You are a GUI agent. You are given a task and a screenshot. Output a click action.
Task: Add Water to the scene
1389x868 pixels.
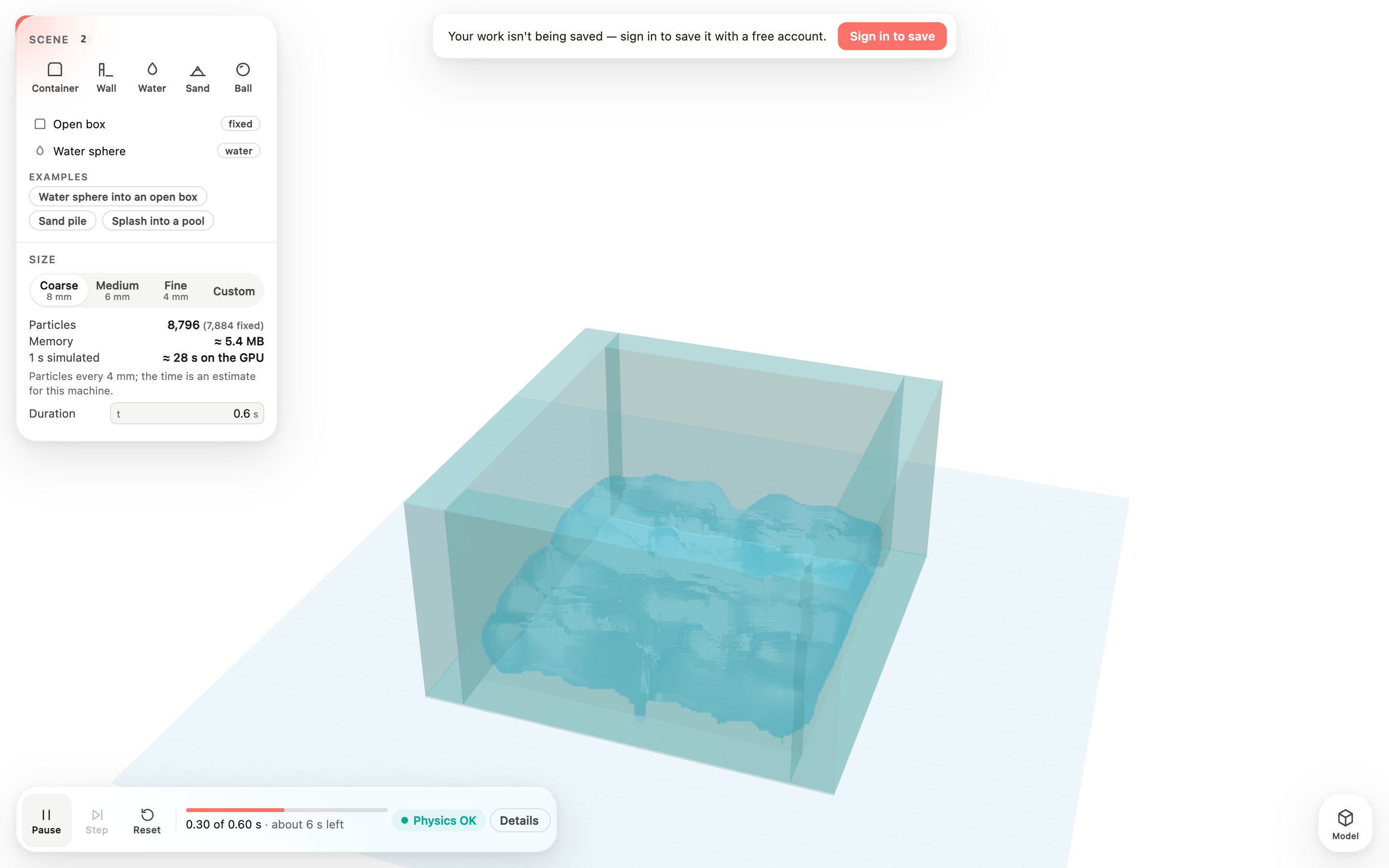(x=152, y=78)
